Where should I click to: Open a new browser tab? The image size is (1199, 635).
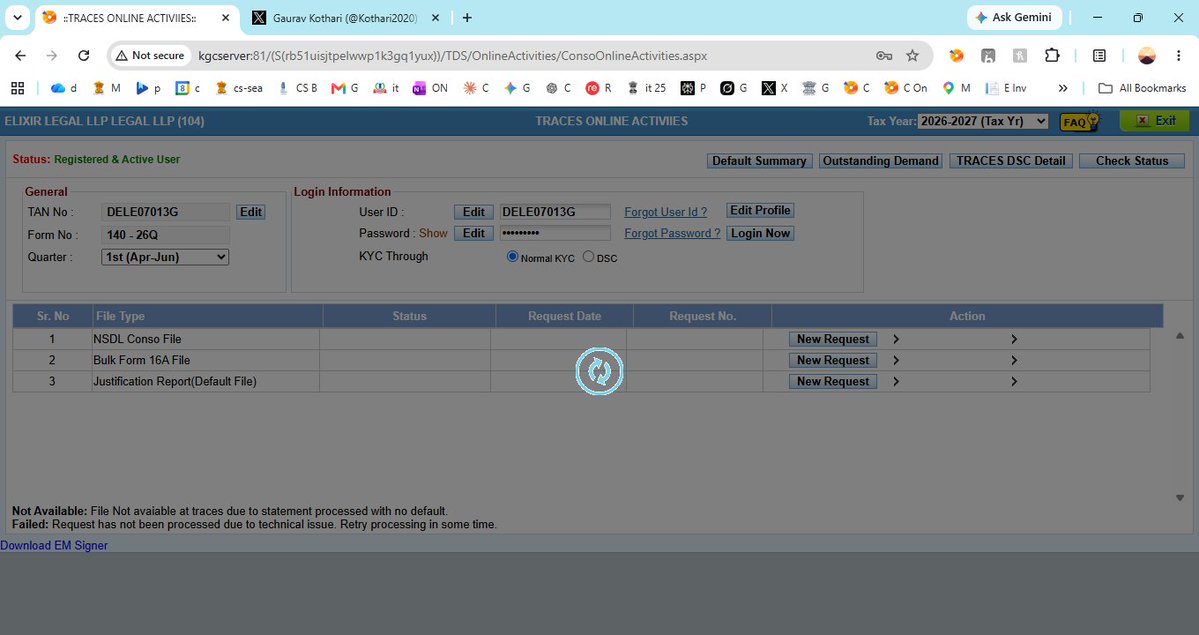tap(467, 18)
